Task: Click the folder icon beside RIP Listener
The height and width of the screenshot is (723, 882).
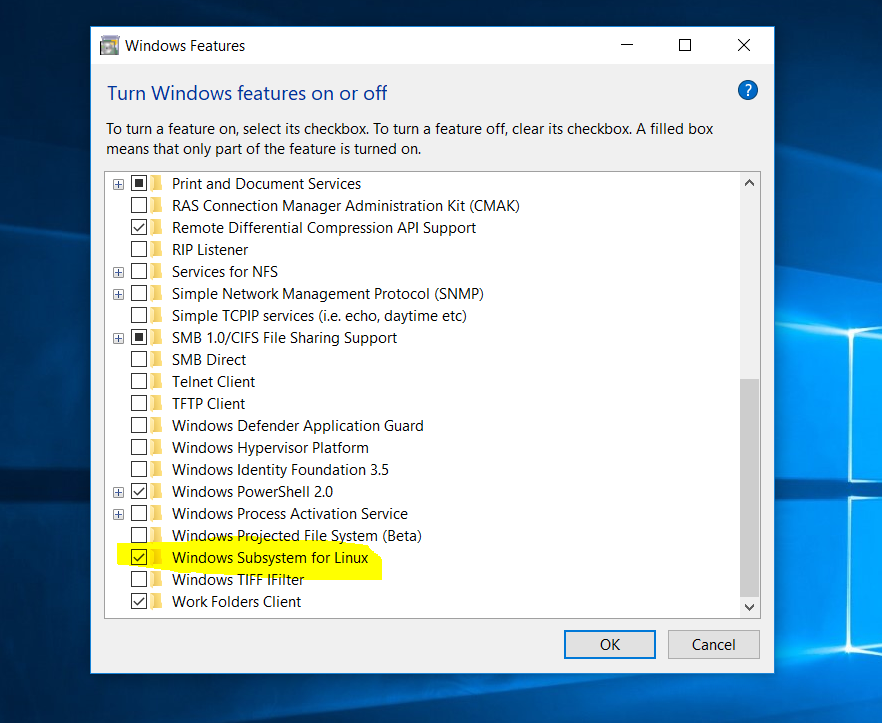Action: click(x=158, y=249)
